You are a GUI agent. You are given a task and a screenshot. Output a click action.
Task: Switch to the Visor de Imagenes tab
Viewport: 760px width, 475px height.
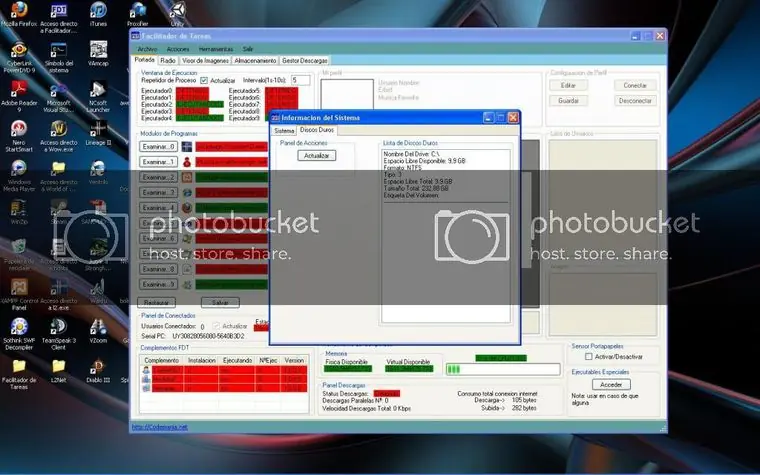click(205, 61)
